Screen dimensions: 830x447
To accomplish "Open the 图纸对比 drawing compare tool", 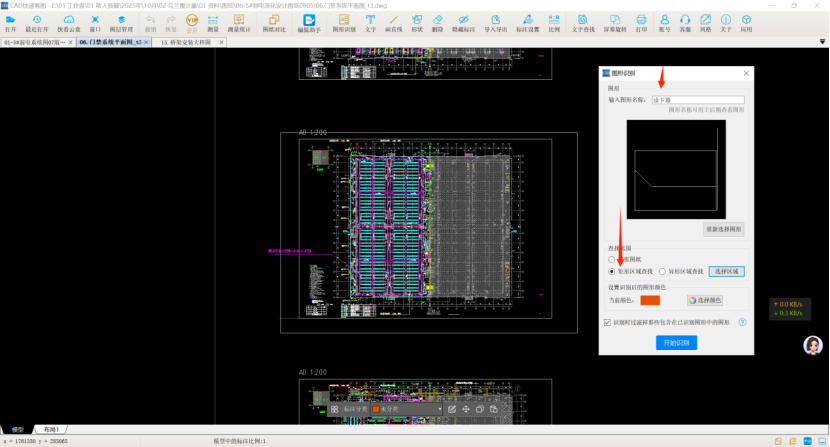I will tap(275, 23).
